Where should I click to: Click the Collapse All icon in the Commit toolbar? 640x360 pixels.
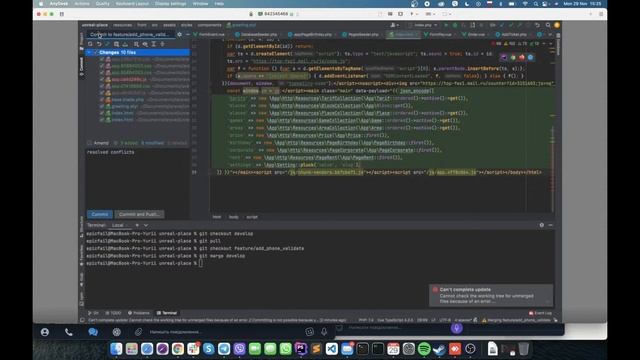coord(162,44)
